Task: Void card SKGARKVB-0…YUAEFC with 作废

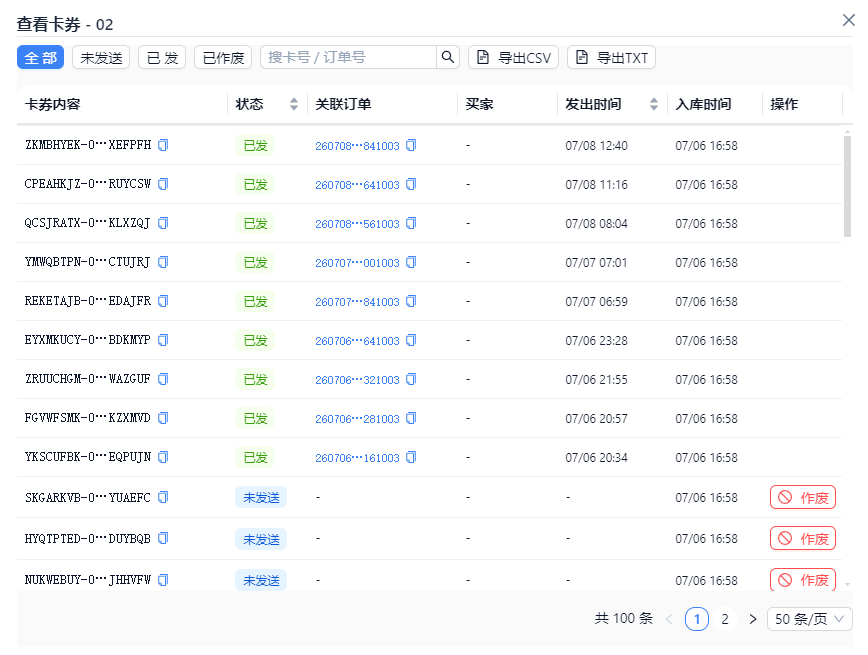Action: (803, 497)
